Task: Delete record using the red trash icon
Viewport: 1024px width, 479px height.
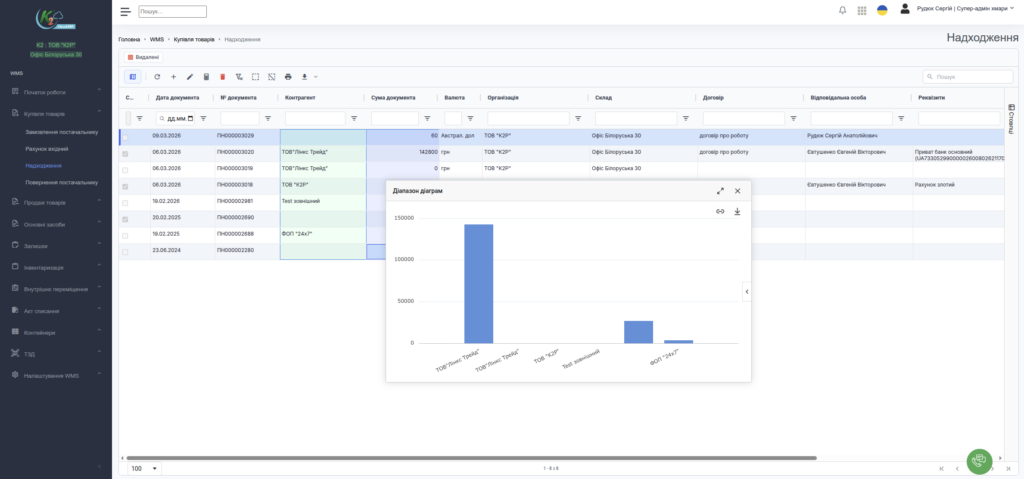Action: [x=223, y=77]
